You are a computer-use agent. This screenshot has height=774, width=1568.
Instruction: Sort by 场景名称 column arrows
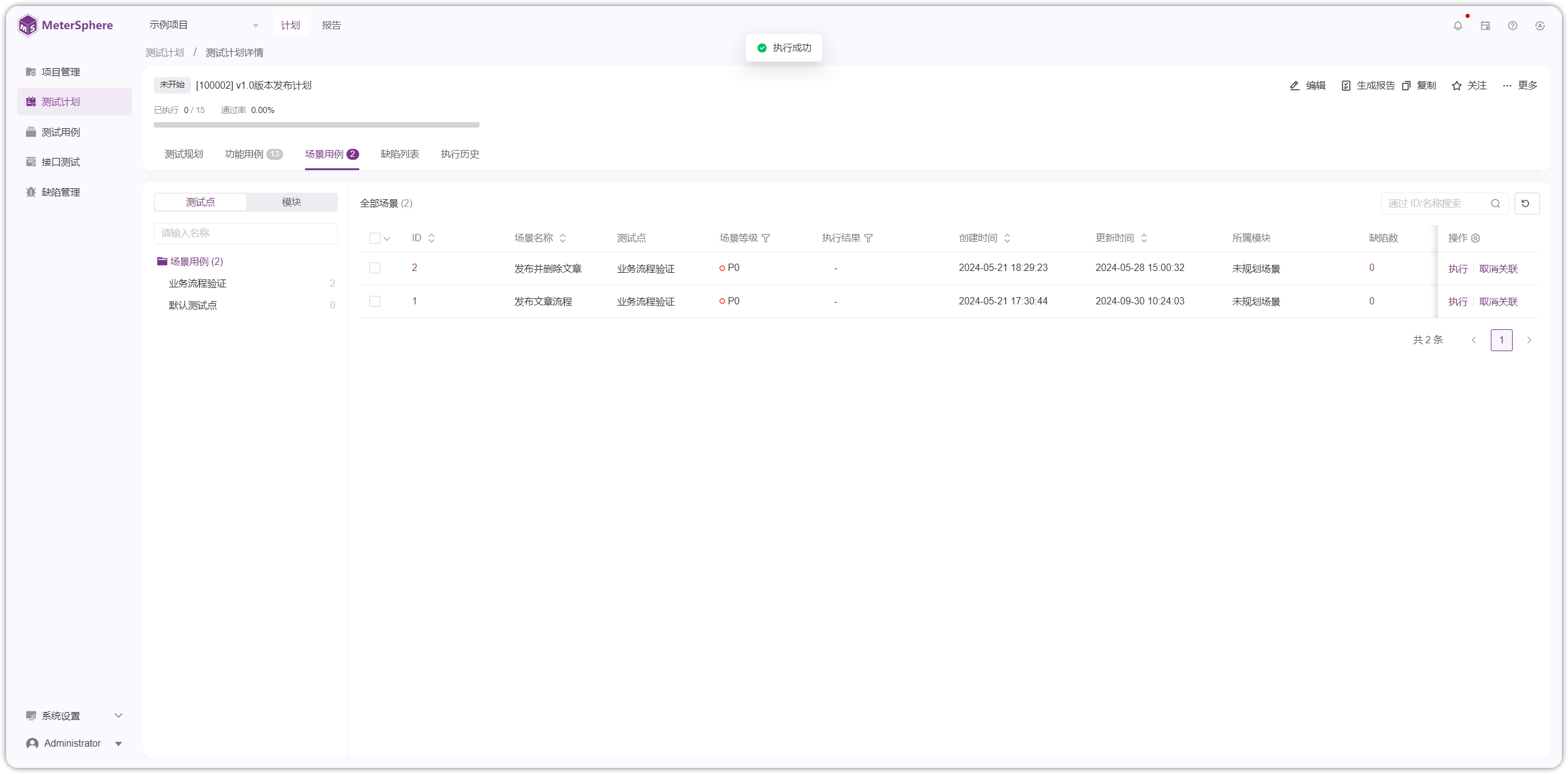tap(563, 238)
